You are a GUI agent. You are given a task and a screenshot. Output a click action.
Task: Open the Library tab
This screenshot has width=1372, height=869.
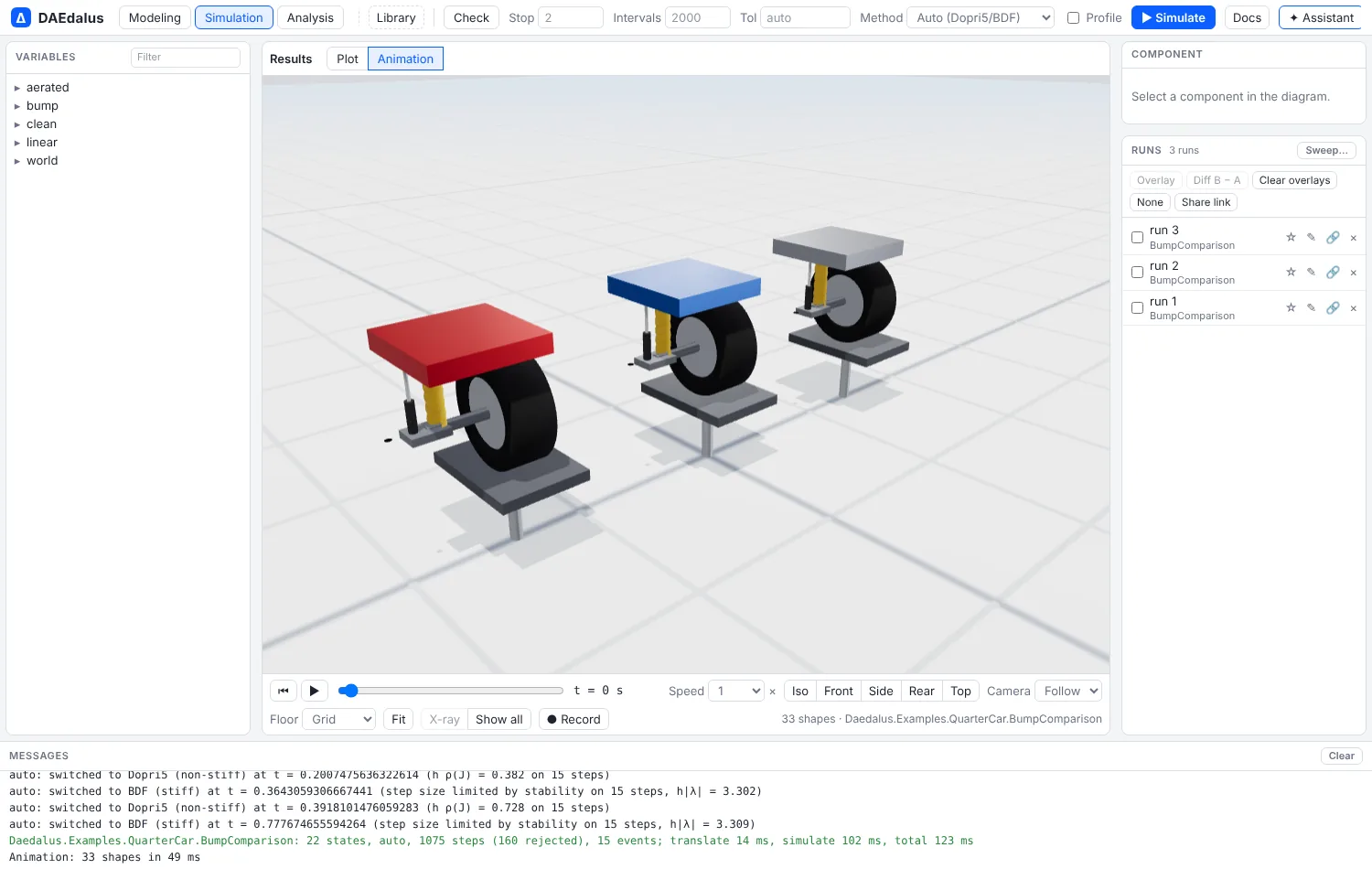tap(396, 17)
